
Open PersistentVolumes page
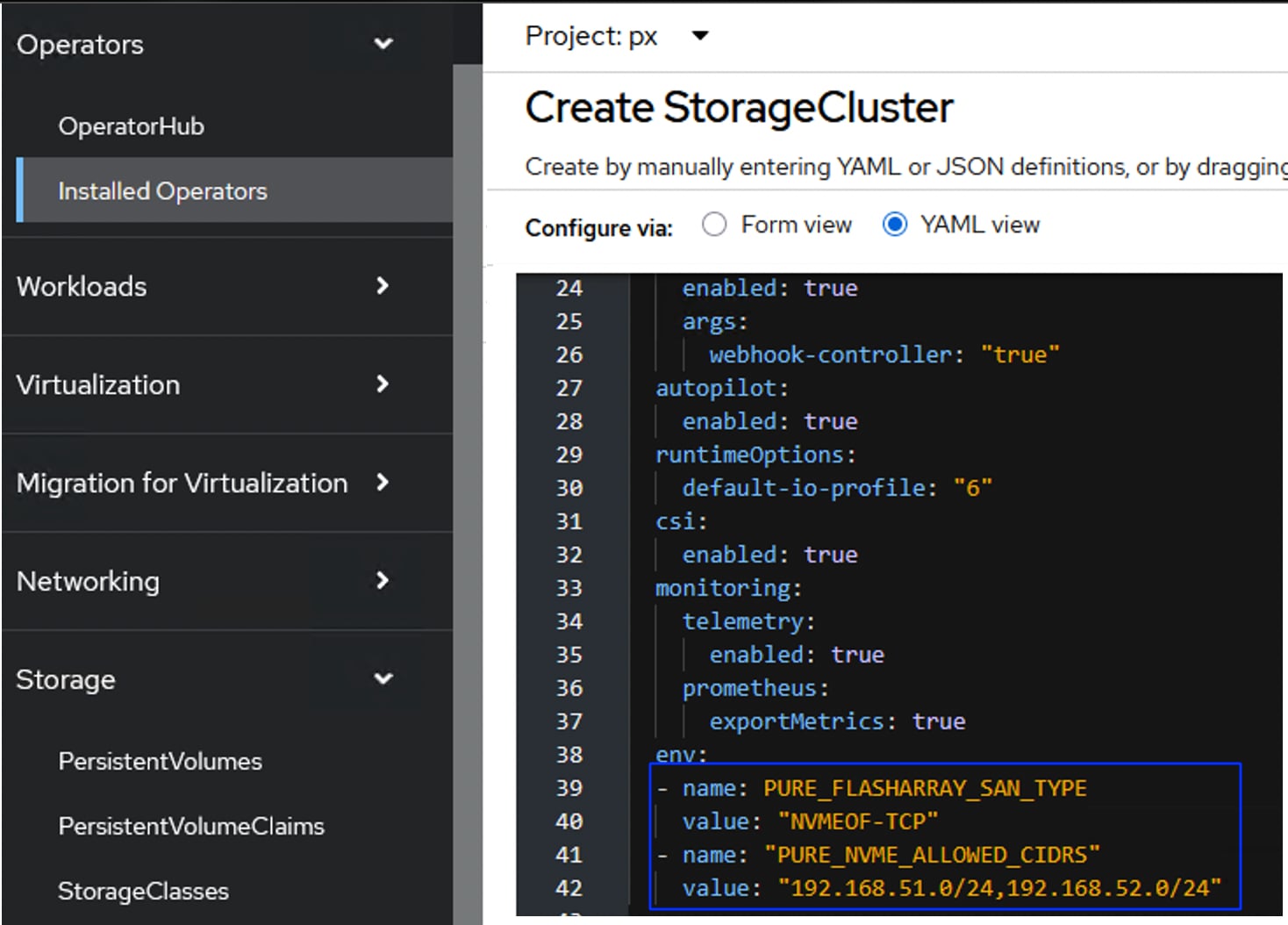tap(160, 762)
